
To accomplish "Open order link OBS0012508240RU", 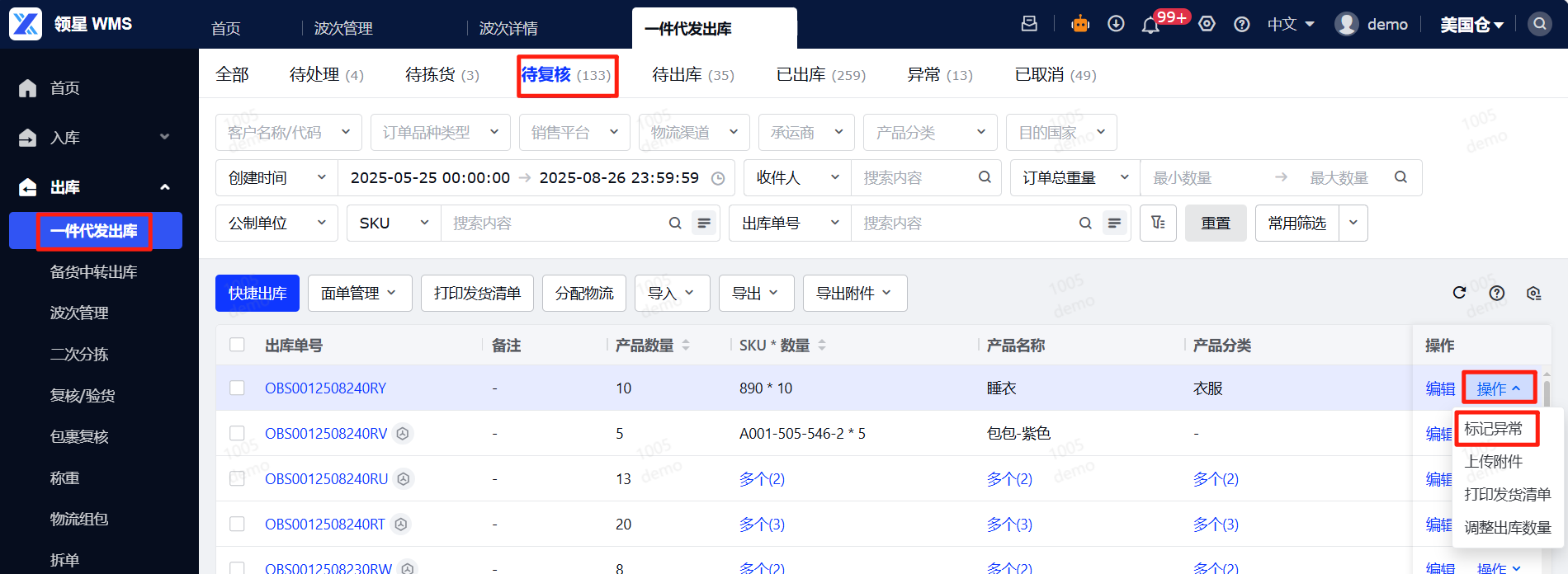I will pos(326,479).
